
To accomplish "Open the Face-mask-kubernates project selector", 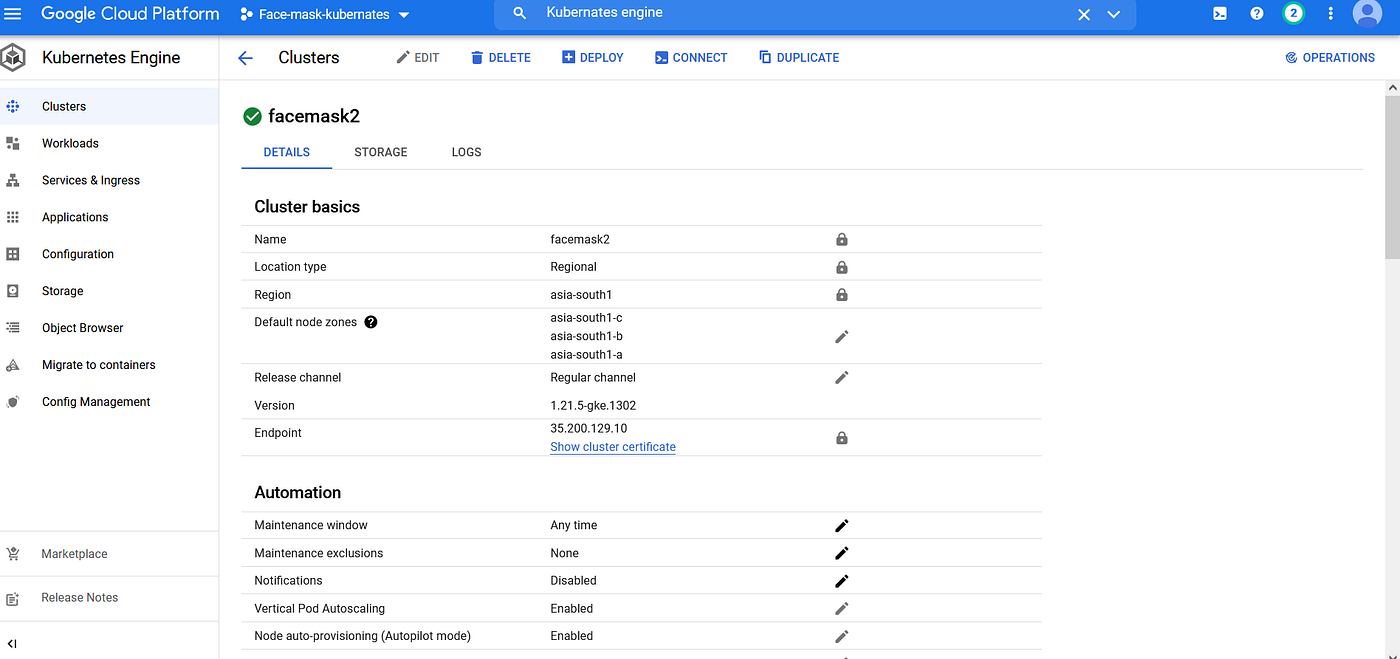I will point(325,15).
